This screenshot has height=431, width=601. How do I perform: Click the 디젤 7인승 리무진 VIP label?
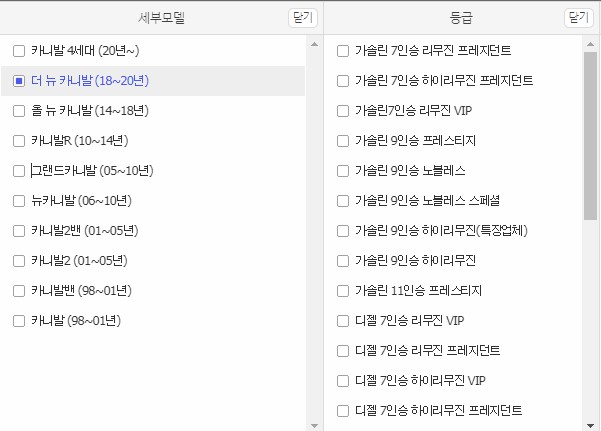tap(409, 321)
